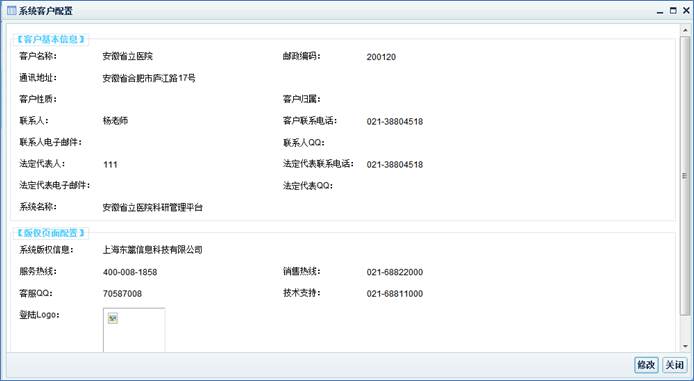Select the postal code 200120
694x381 pixels.
point(381,57)
